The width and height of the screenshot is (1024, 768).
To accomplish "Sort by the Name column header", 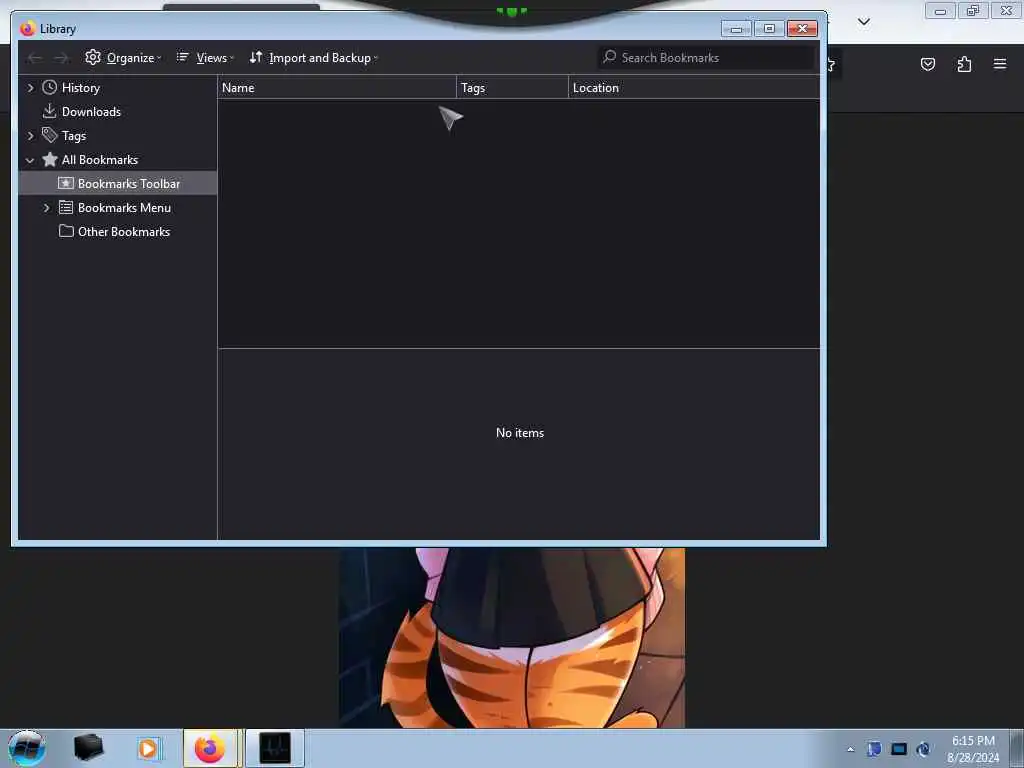I will coord(336,88).
